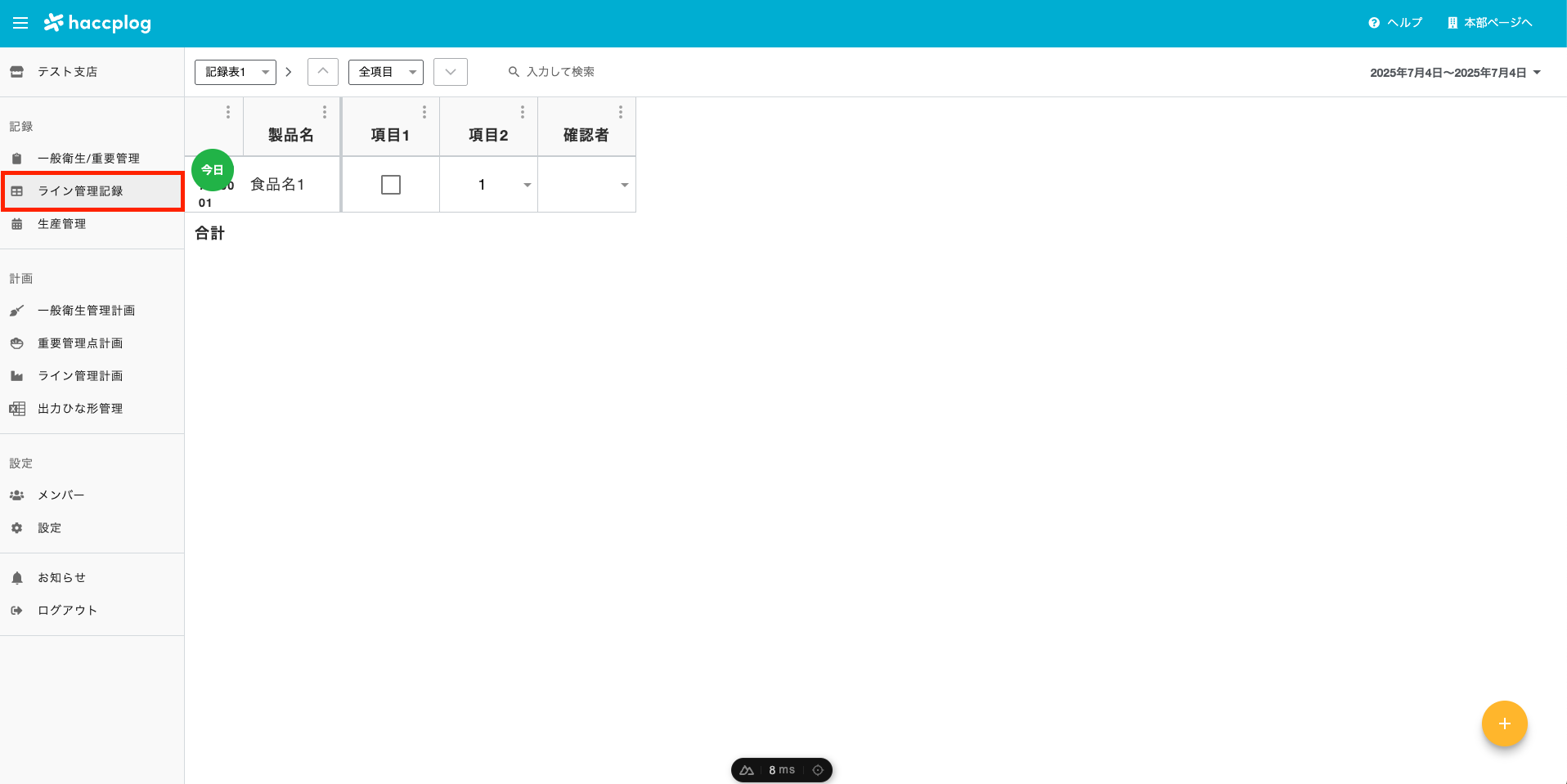1567x784 pixels.
Task: Check the 項目1 checkbox for 食品名1
Action: tap(391, 184)
